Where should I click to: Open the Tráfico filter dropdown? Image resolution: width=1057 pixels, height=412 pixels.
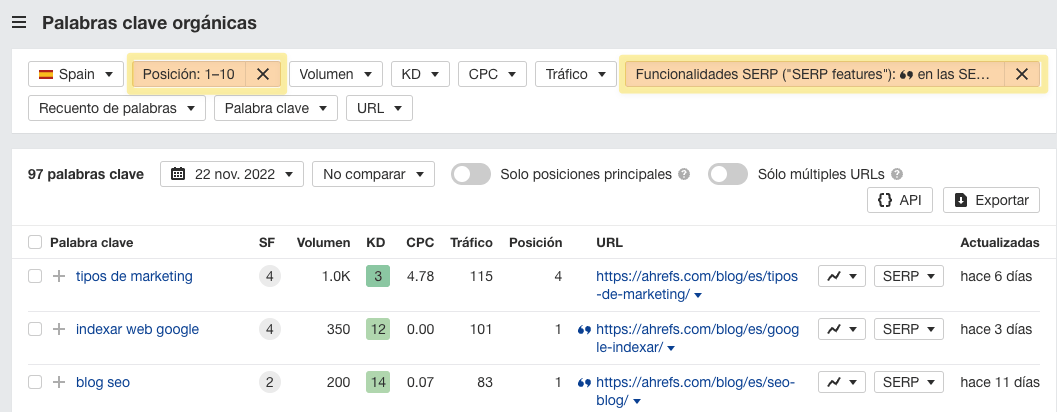[x=576, y=74]
